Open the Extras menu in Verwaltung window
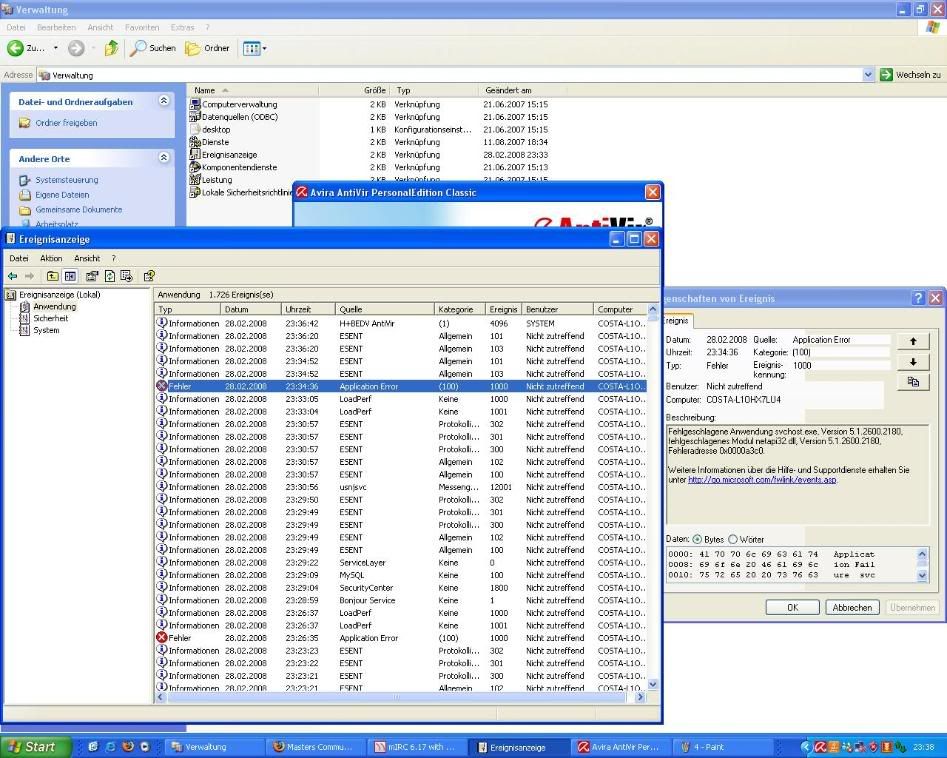 tap(182, 28)
